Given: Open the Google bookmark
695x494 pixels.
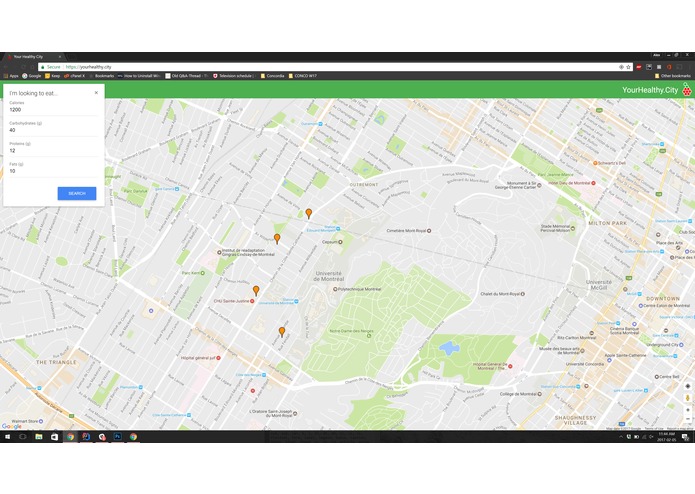Looking at the screenshot, I should (x=31, y=76).
